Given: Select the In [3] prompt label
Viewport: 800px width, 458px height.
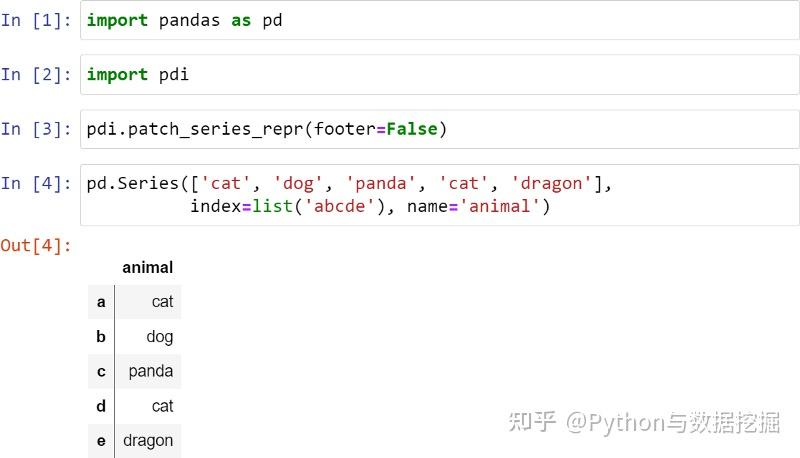Looking at the screenshot, I should click(x=36, y=129).
